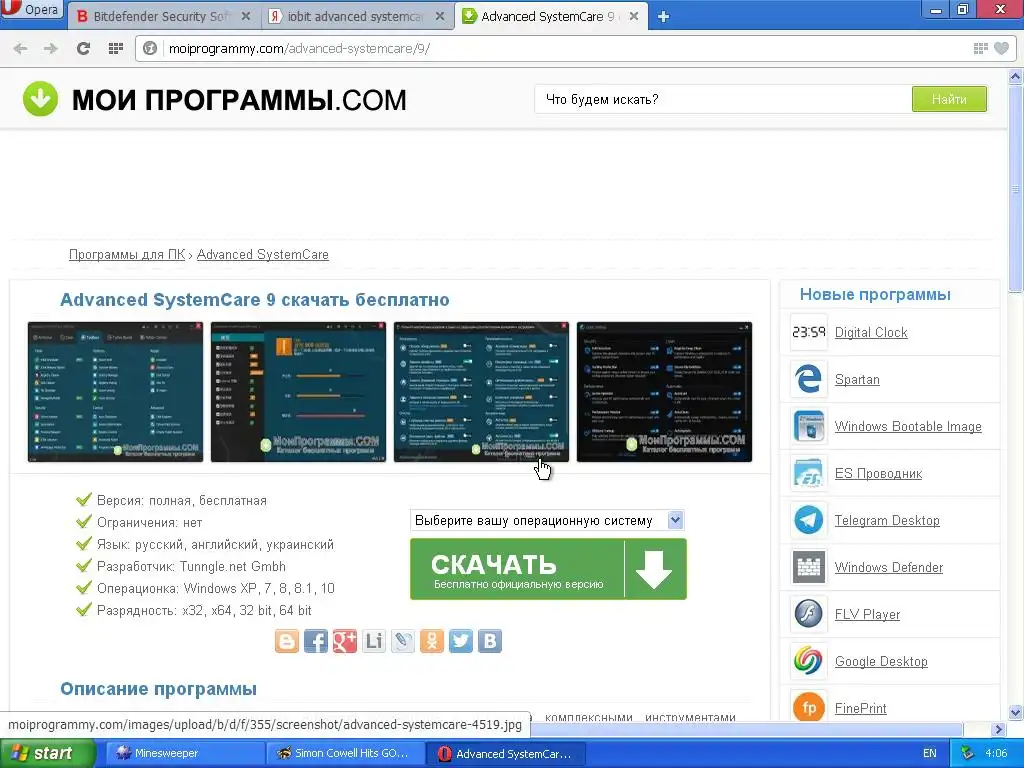Click the МОИ ПРОГРАММЫ.COM site title

pyautogui.click(x=239, y=100)
